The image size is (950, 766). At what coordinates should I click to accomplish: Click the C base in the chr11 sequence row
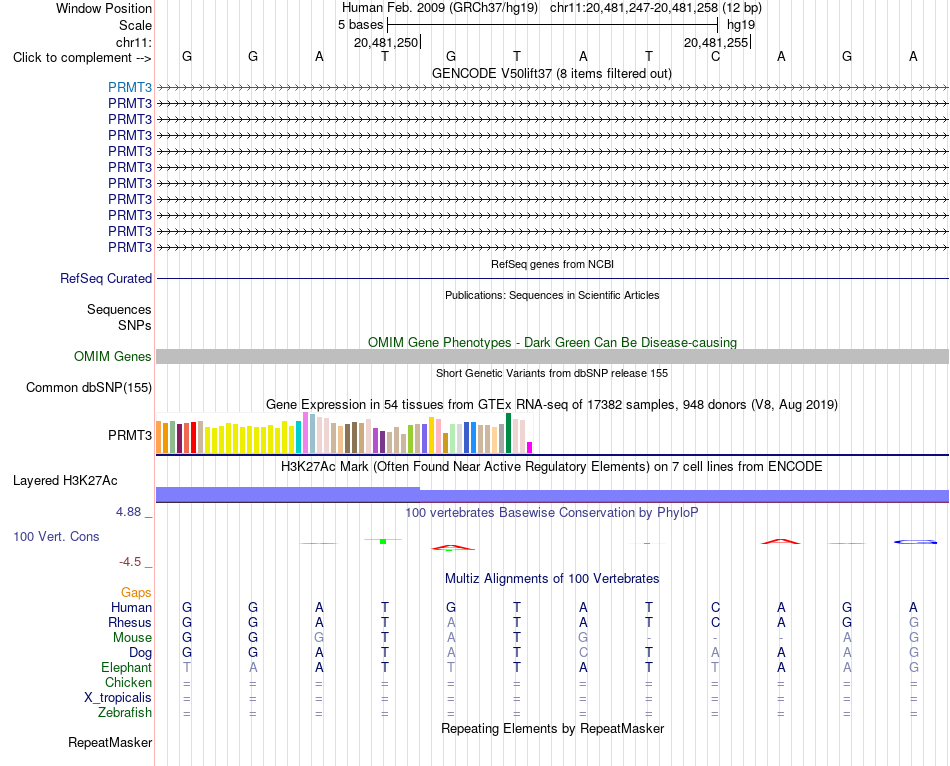(x=716, y=56)
